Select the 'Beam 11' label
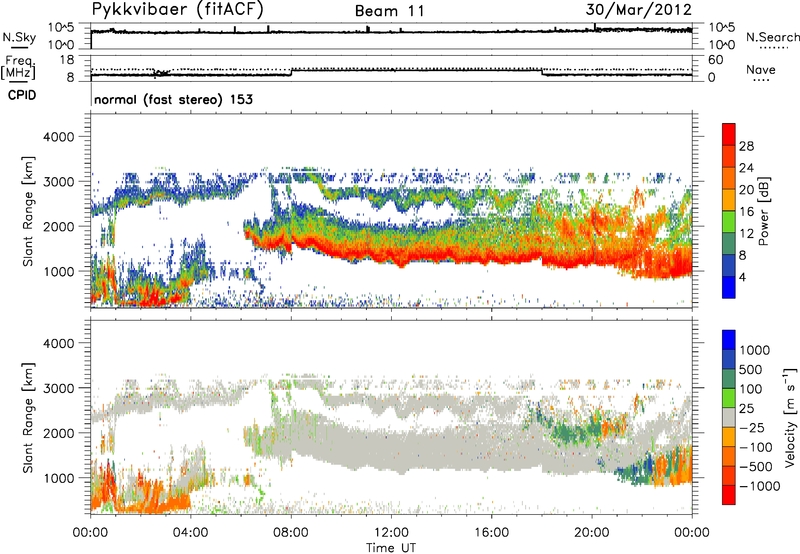Image resolution: width=800 pixels, height=554 pixels. pyautogui.click(x=389, y=11)
